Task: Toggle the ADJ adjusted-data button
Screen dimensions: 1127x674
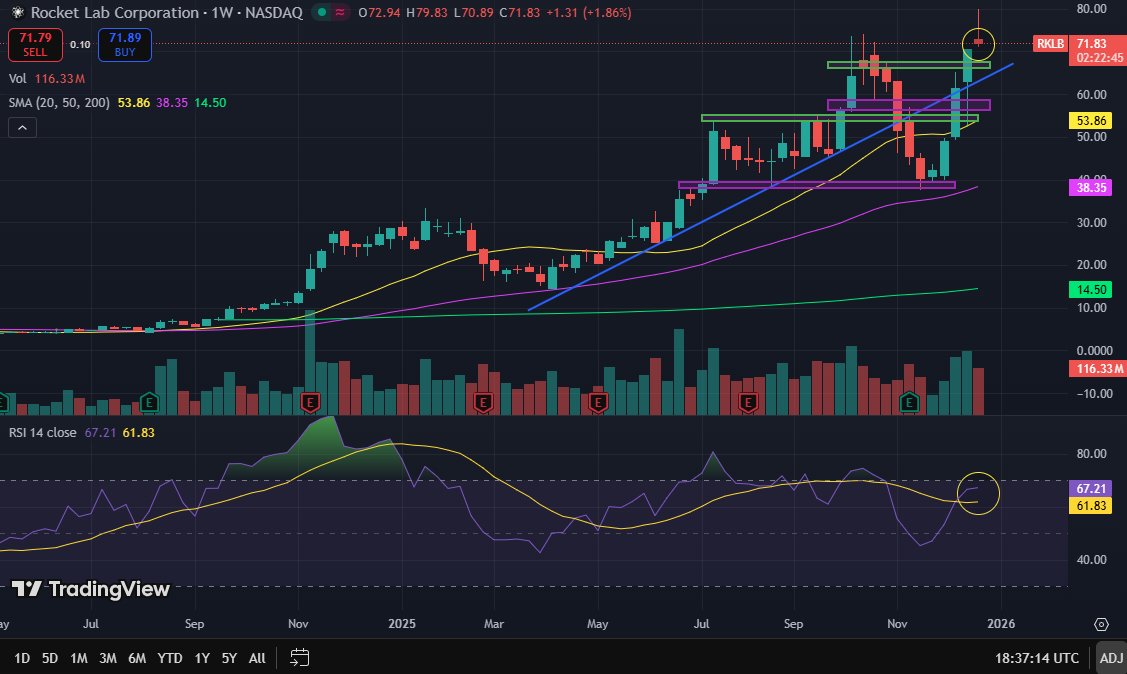Action: point(1111,657)
